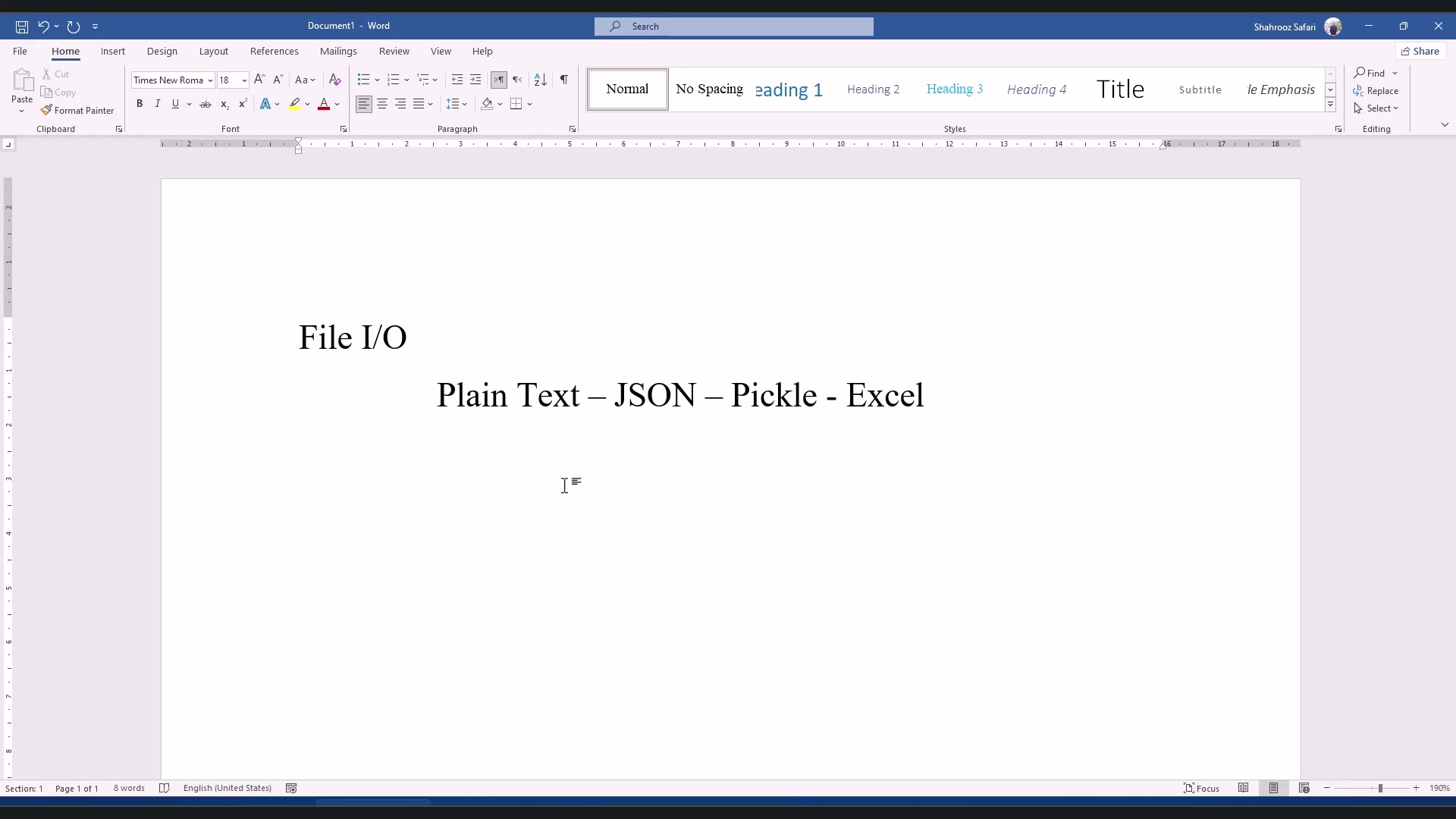Open the font size dropdown
1456x819 pixels.
244,80
